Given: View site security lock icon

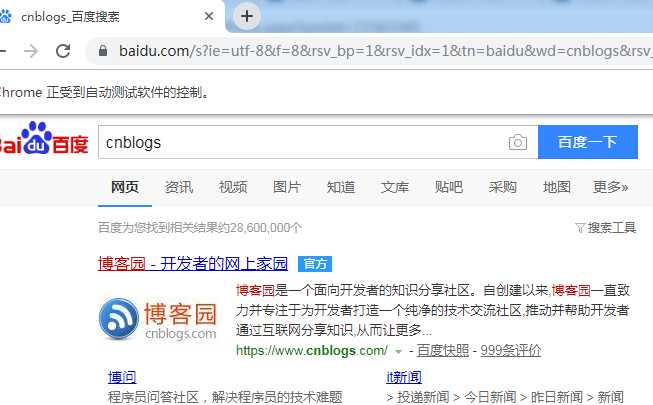Looking at the screenshot, I should tap(103, 51).
